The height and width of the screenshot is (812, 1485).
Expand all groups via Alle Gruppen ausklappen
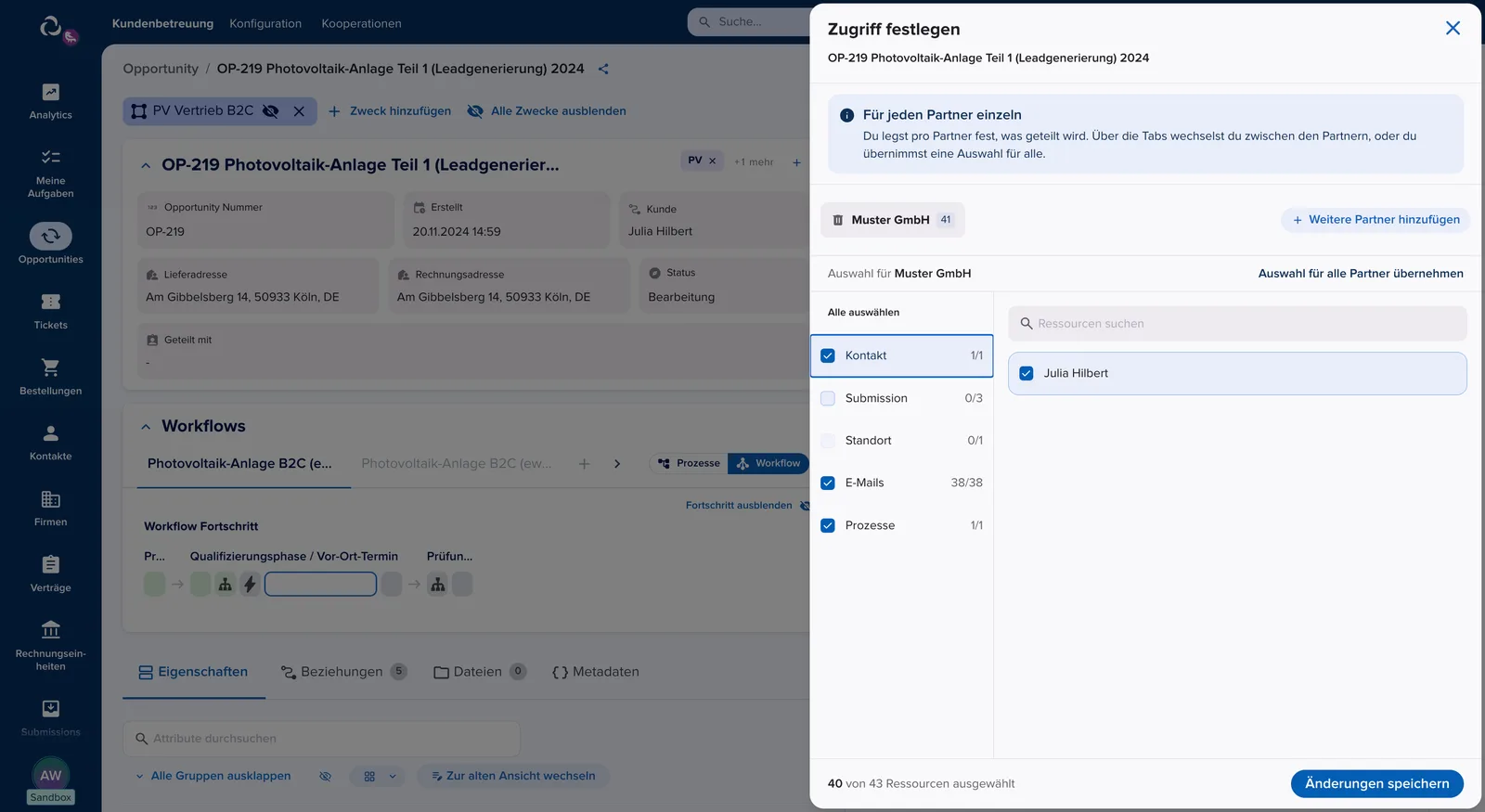(x=213, y=776)
